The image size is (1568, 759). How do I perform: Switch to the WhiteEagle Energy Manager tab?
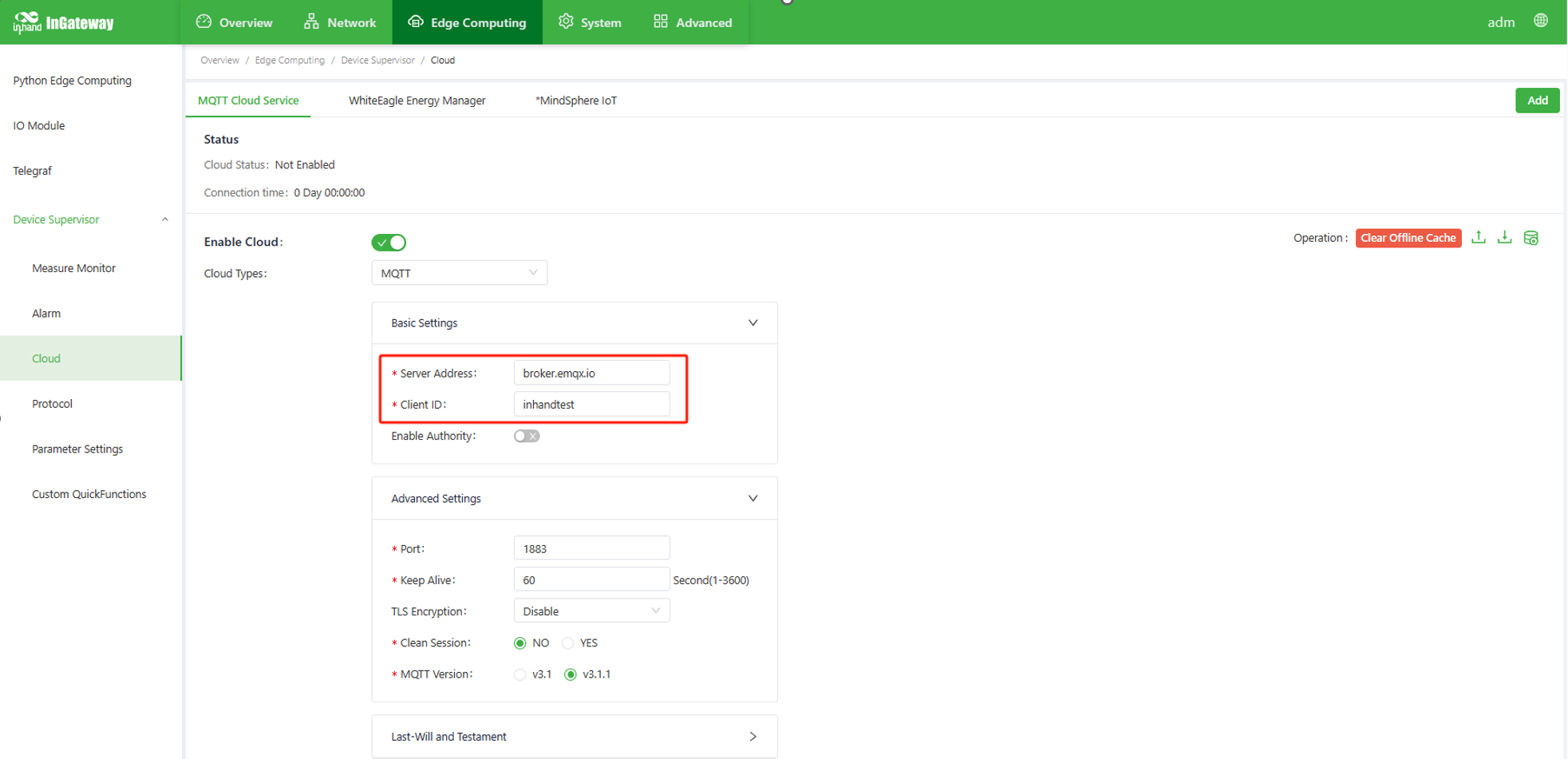417,101
